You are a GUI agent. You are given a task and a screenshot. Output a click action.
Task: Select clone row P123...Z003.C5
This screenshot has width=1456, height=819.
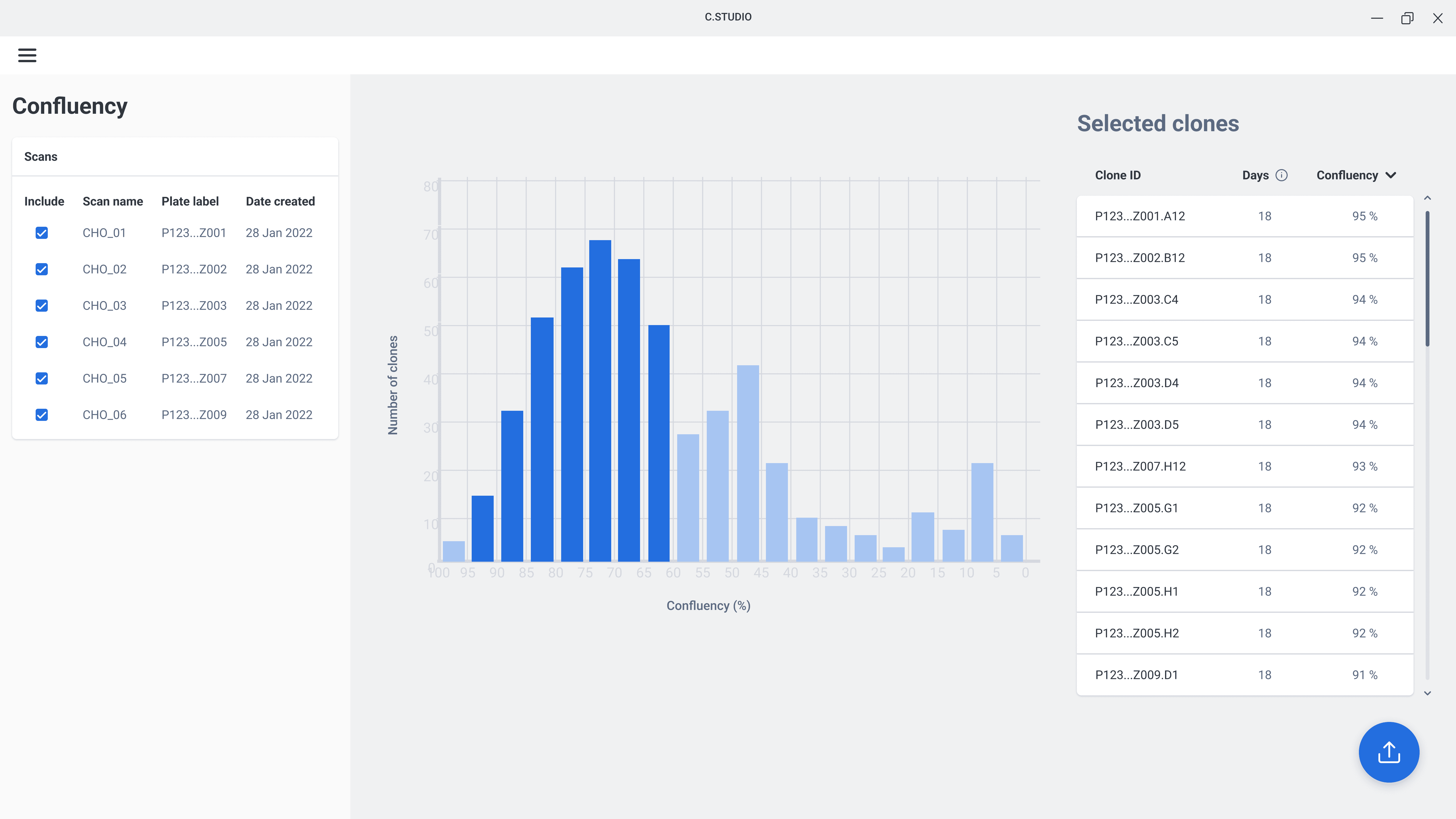click(x=1245, y=342)
